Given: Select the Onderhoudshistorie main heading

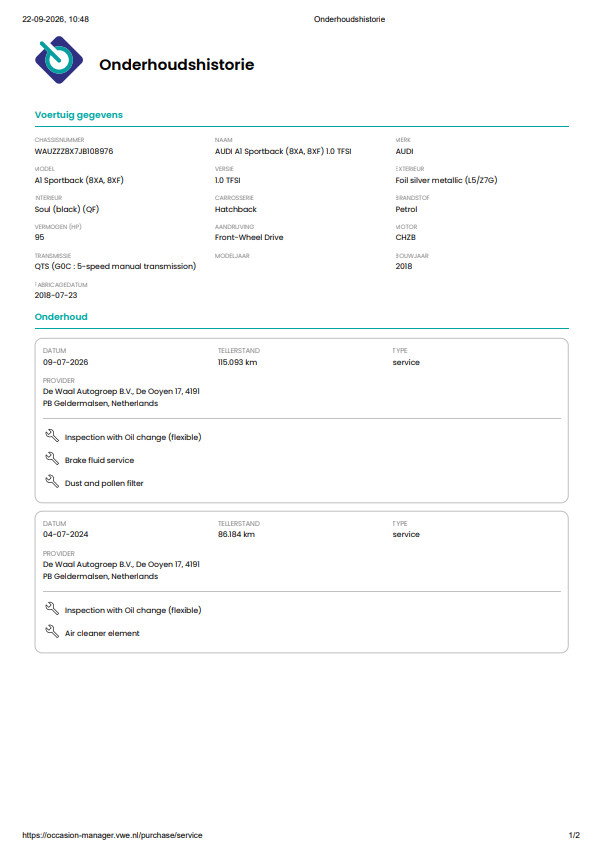Looking at the screenshot, I should click(x=177, y=65).
